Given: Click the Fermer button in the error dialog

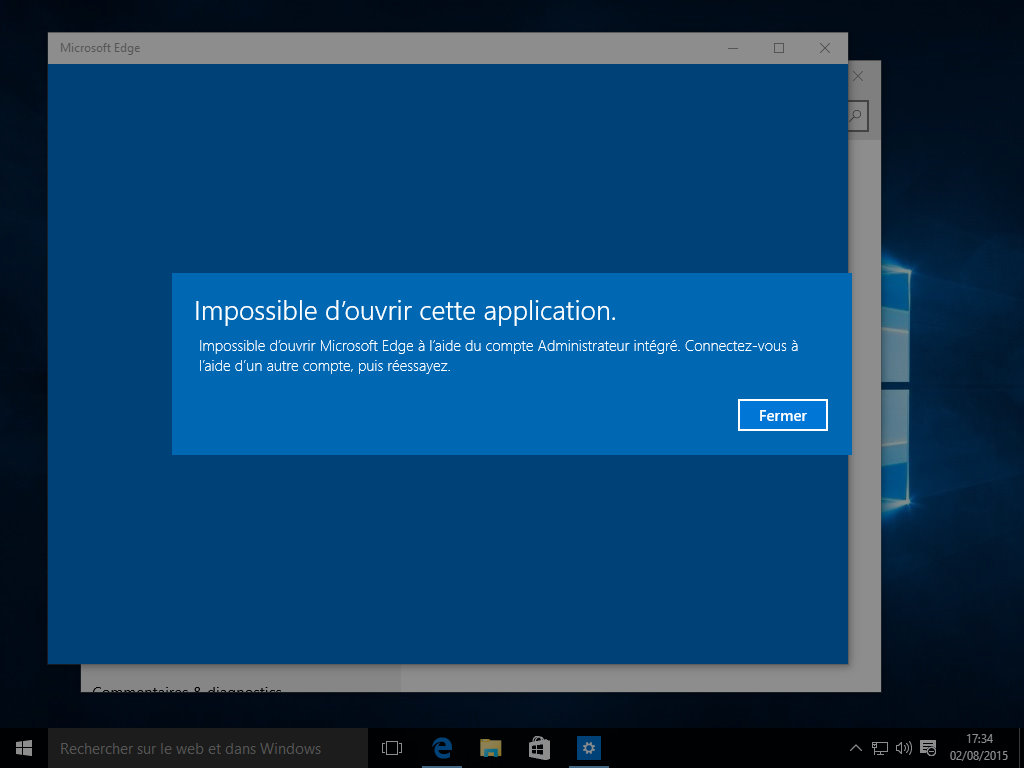Looking at the screenshot, I should coord(782,415).
